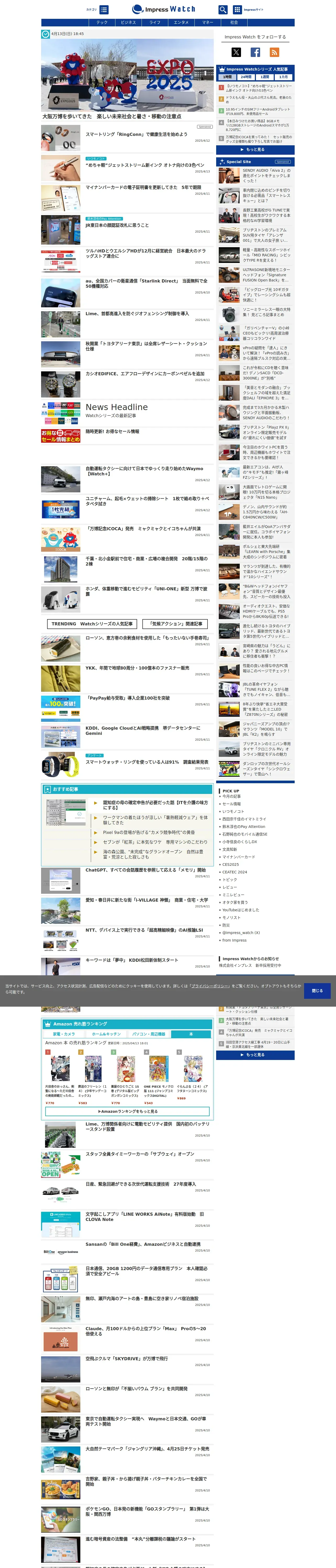
Task: Follow Impress Watch on X
Action: [236, 52]
